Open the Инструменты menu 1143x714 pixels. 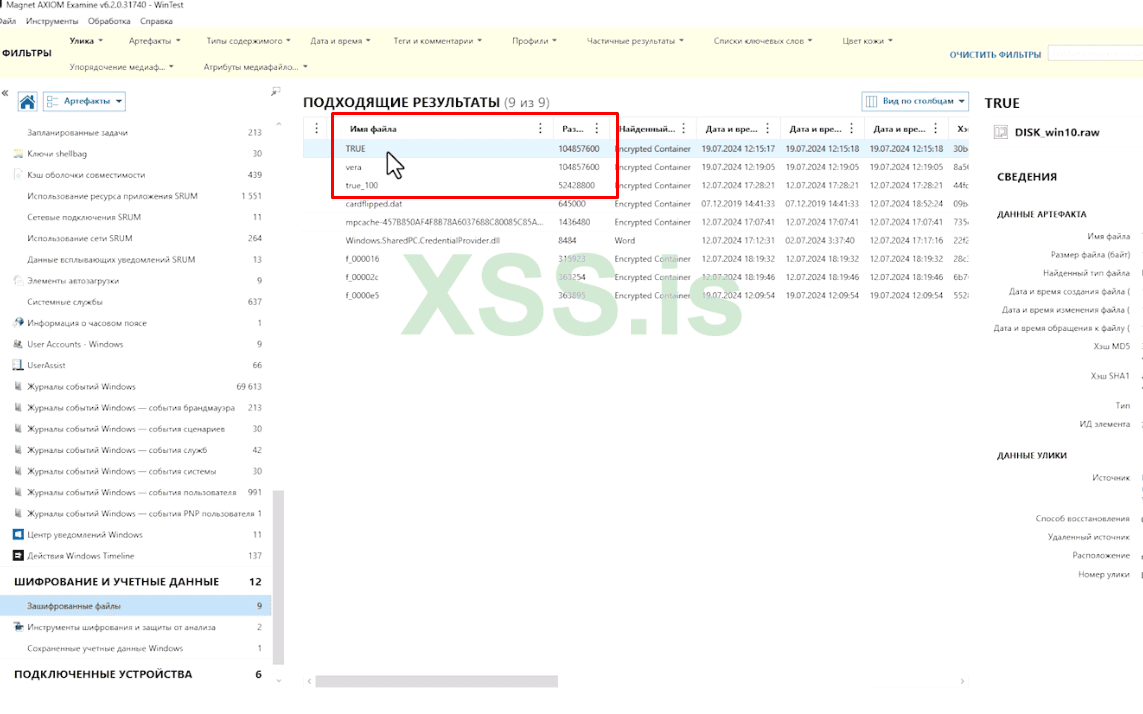(x=52, y=21)
